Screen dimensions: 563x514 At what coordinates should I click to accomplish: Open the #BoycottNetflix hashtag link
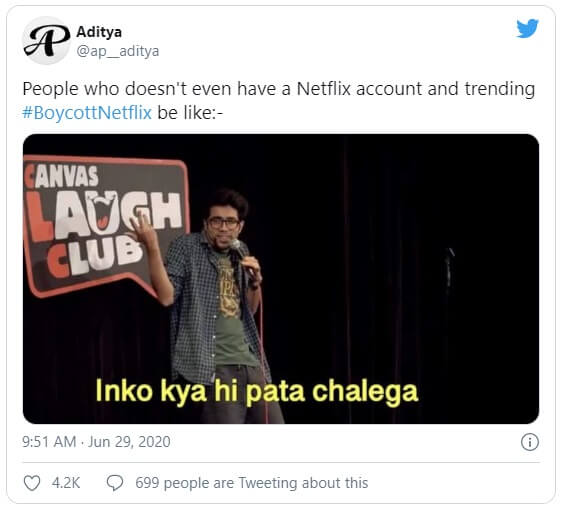coord(87,113)
